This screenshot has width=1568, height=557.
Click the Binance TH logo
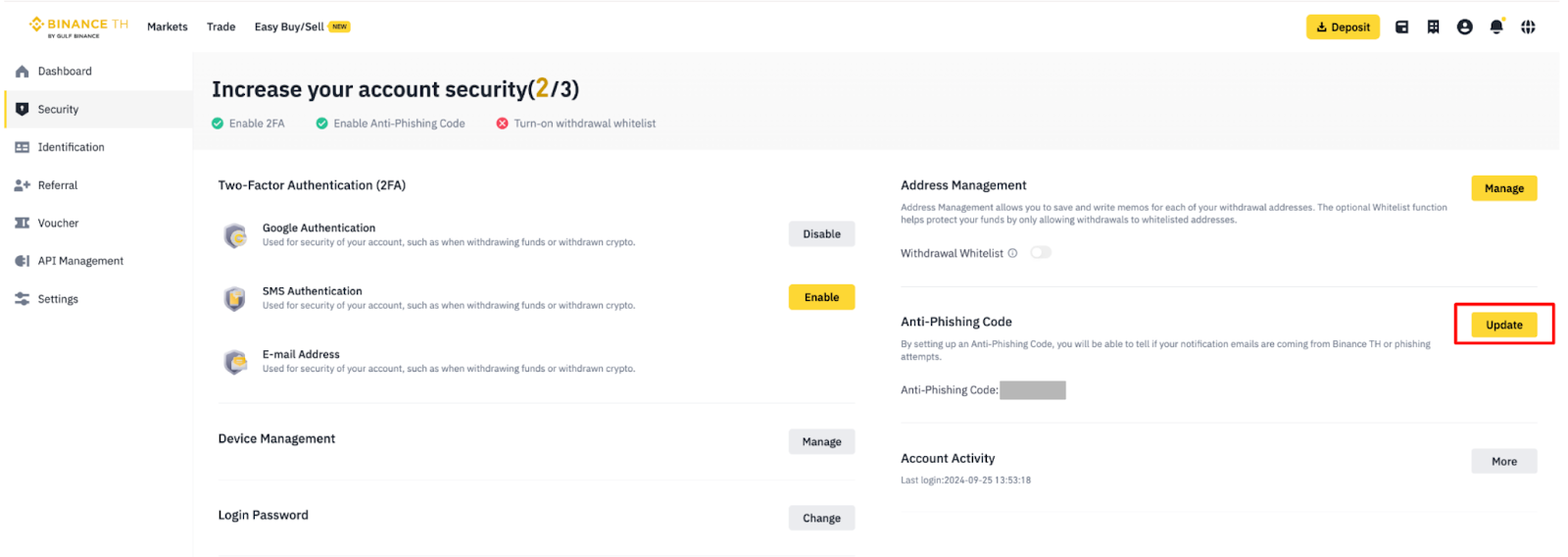(x=78, y=26)
